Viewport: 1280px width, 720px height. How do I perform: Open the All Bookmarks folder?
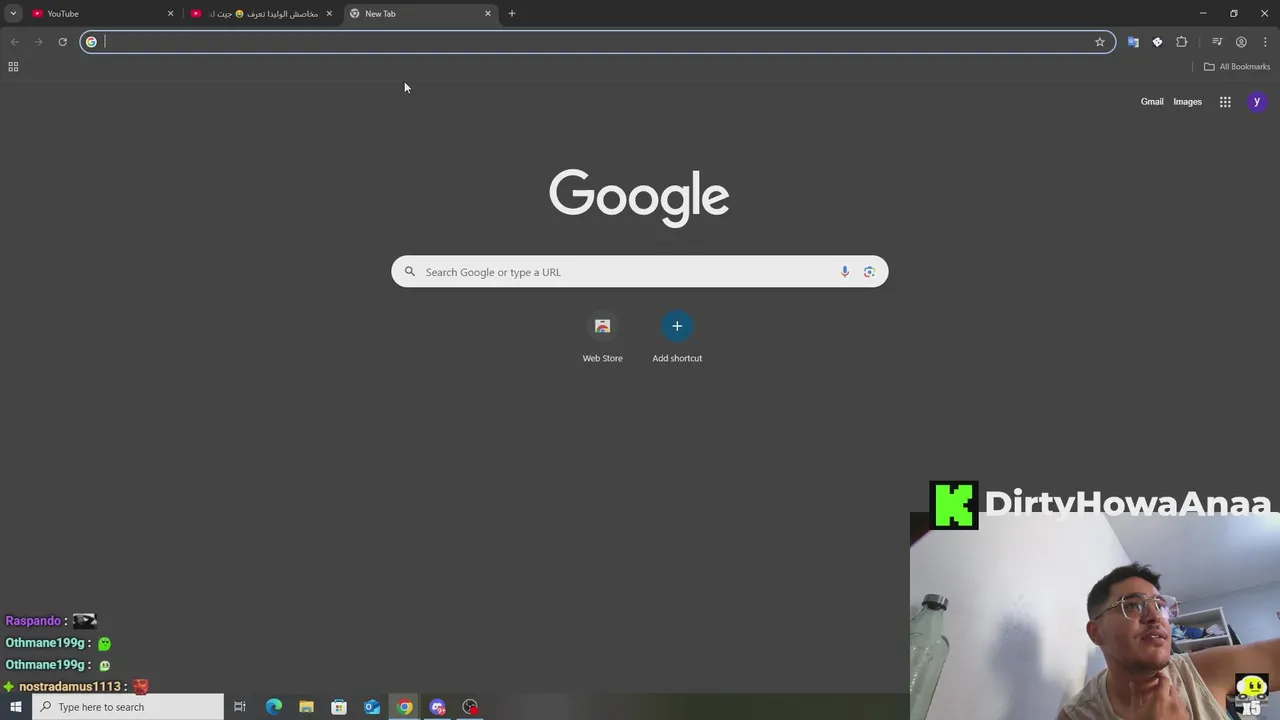pos(1237,67)
